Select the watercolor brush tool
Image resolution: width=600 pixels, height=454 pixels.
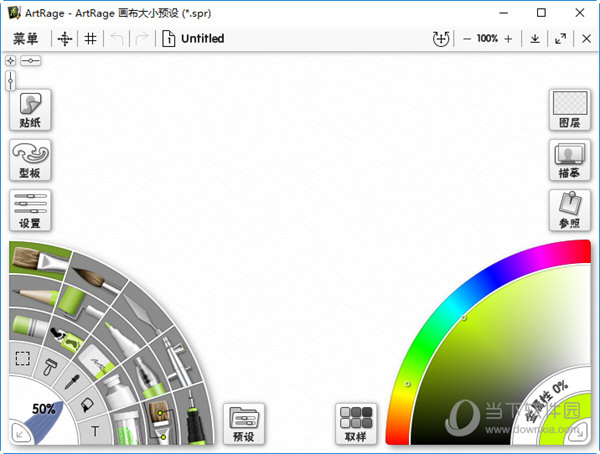[x=96, y=279]
